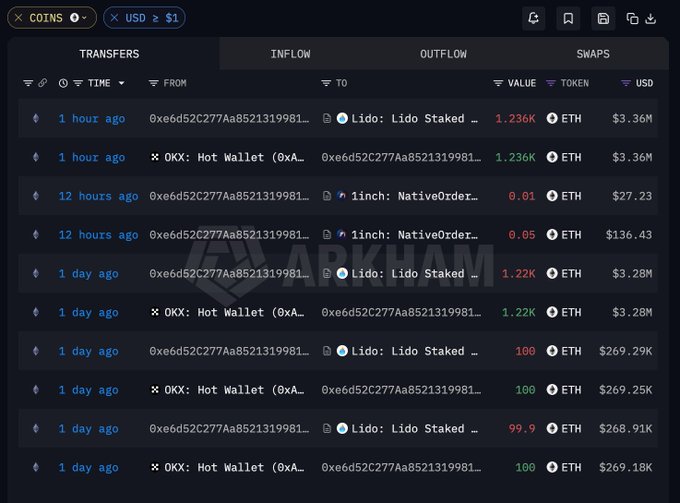Toggle TIME sort order arrow
680x503 pixels.
[121, 83]
